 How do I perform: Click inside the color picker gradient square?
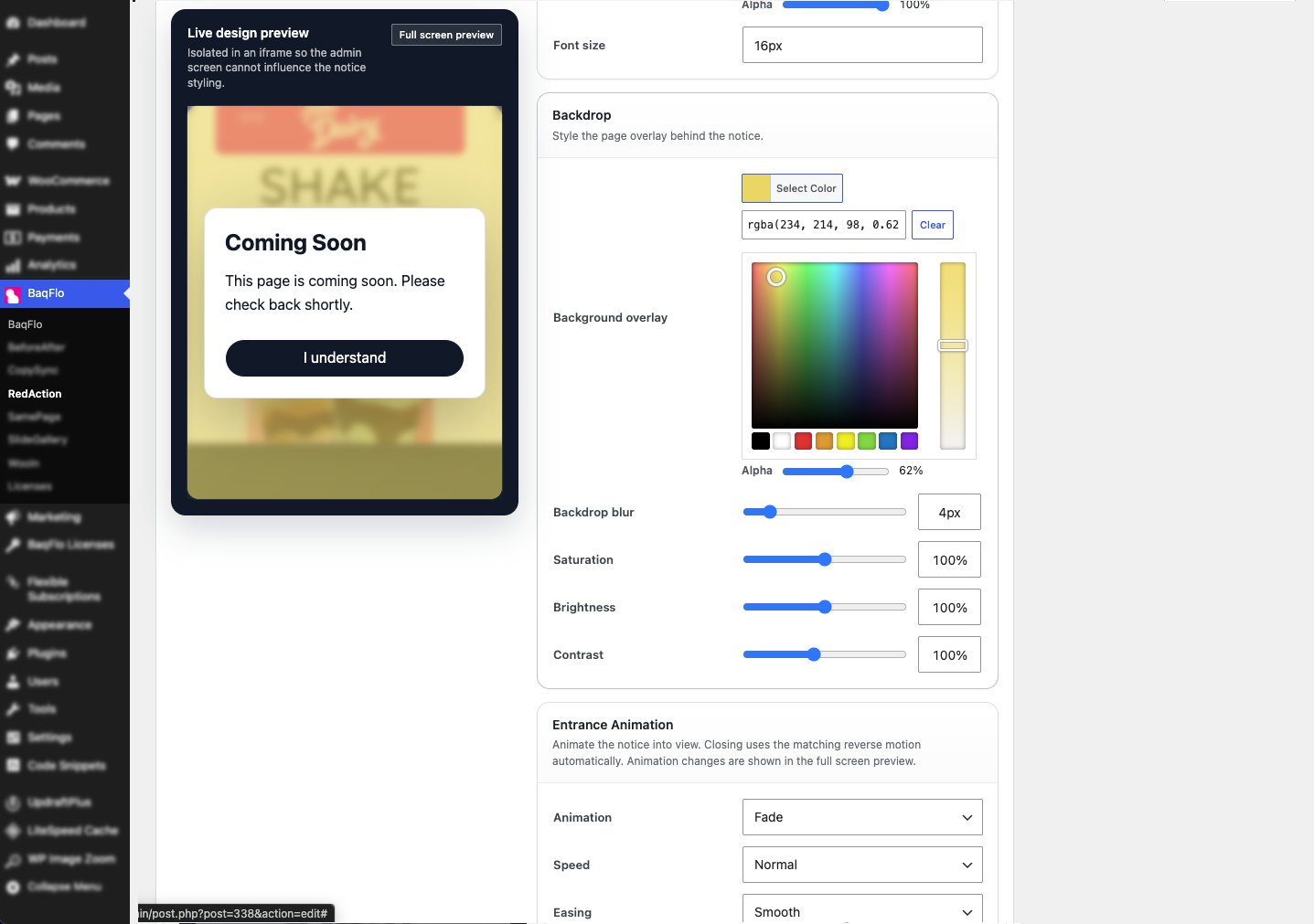click(x=835, y=345)
